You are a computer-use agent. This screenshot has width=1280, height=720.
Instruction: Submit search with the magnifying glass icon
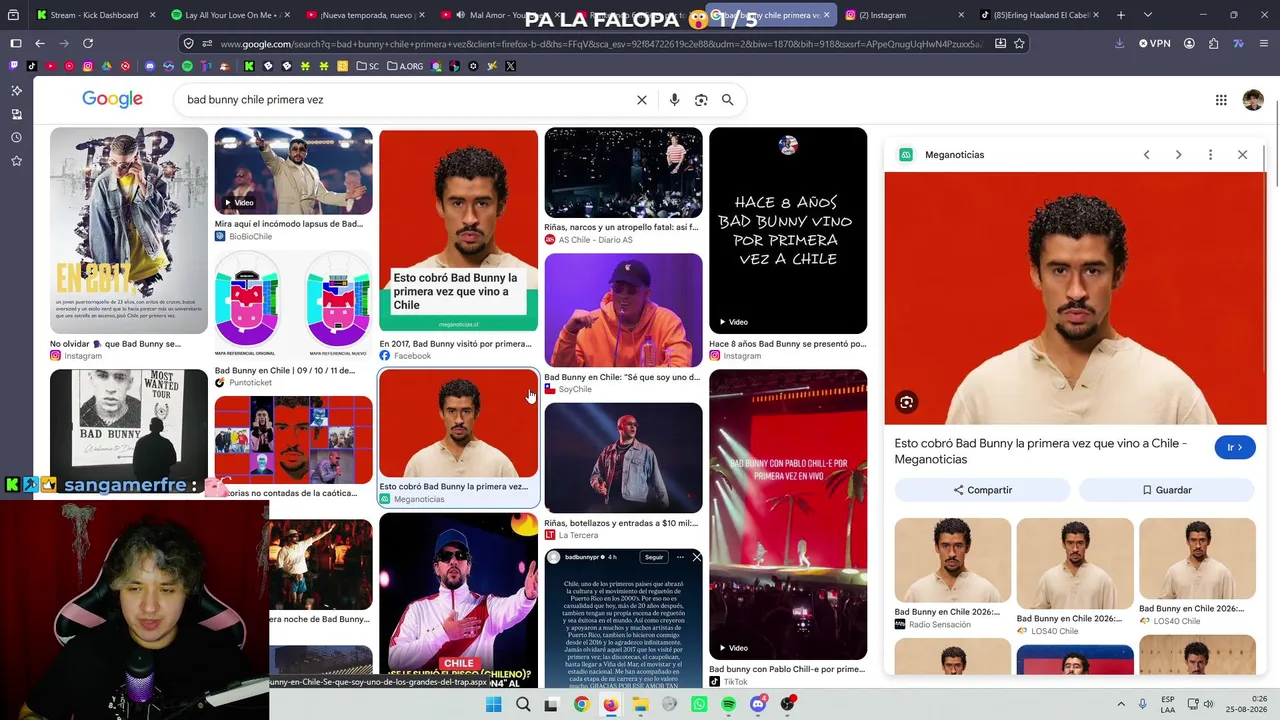(728, 100)
